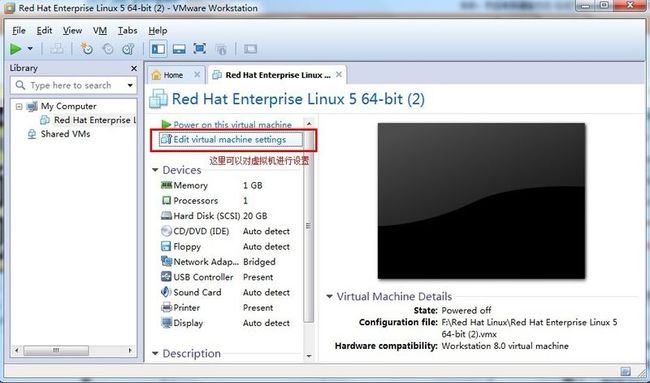Click the '20 GB' hard disk value
Image resolution: width=650 pixels, height=383 pixels.
pyautogui.click(x=255, y=216)
